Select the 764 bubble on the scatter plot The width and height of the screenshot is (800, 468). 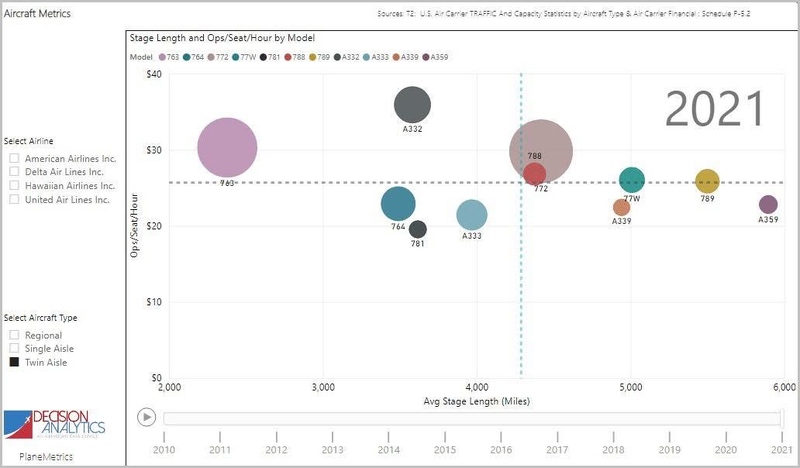pyautogui.click(x=398, y=204)
